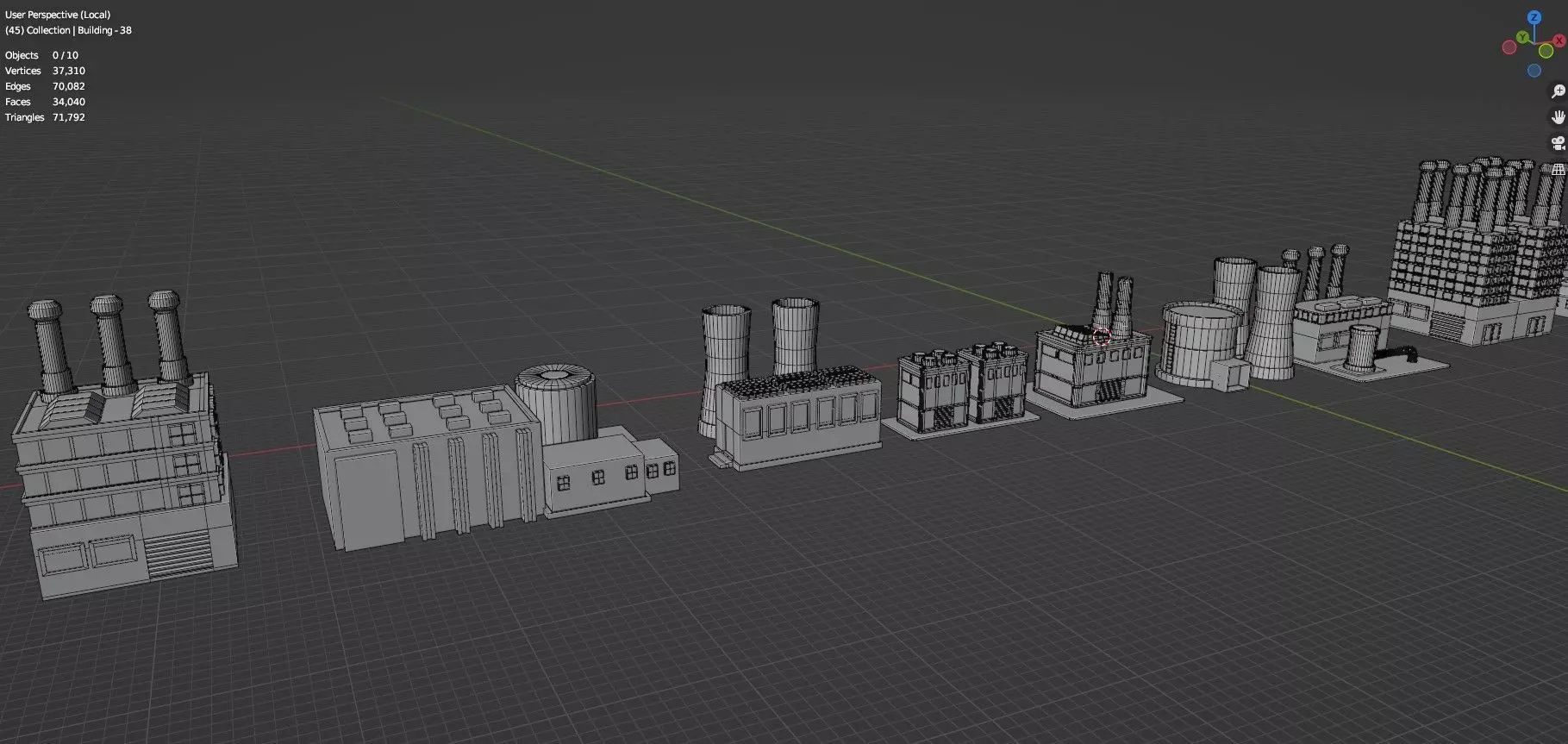Snap view to the Z axis gizmo handle
The height and width of the screenshot is (744, 1568).
point(1534,17)
